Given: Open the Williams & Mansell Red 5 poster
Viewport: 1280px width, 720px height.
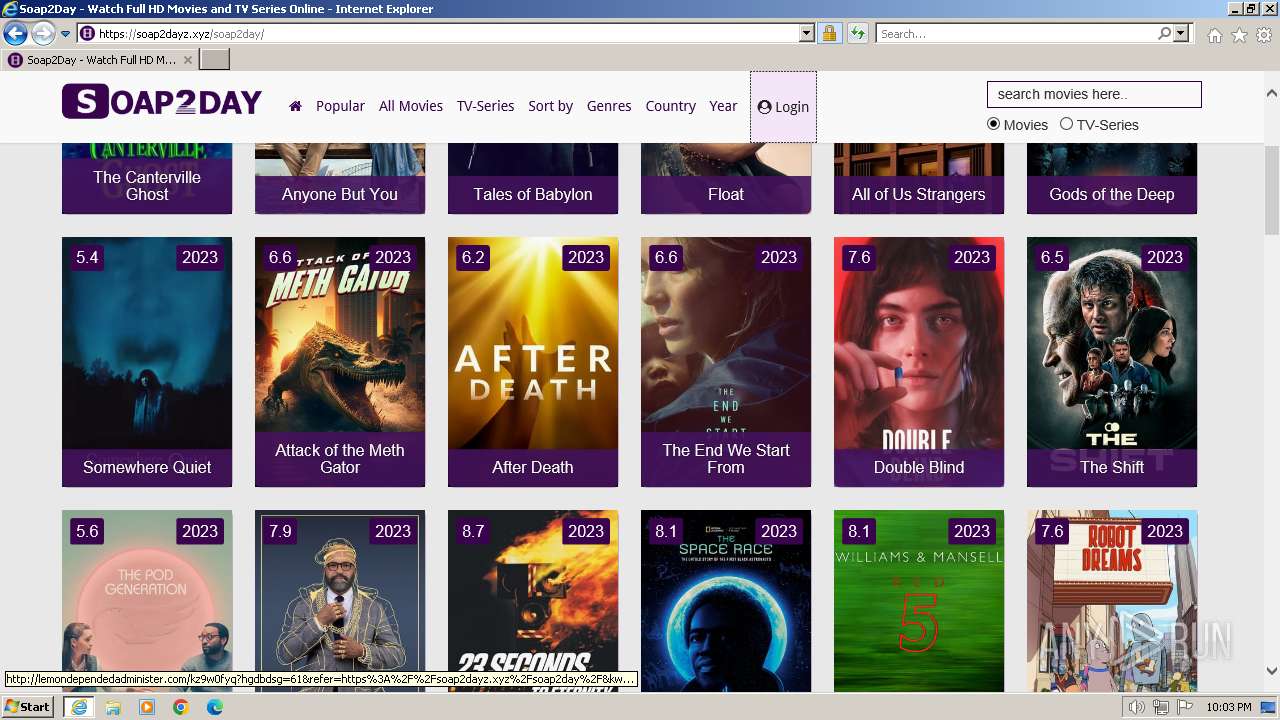Looking at the screenshot, I should point(919,600).
